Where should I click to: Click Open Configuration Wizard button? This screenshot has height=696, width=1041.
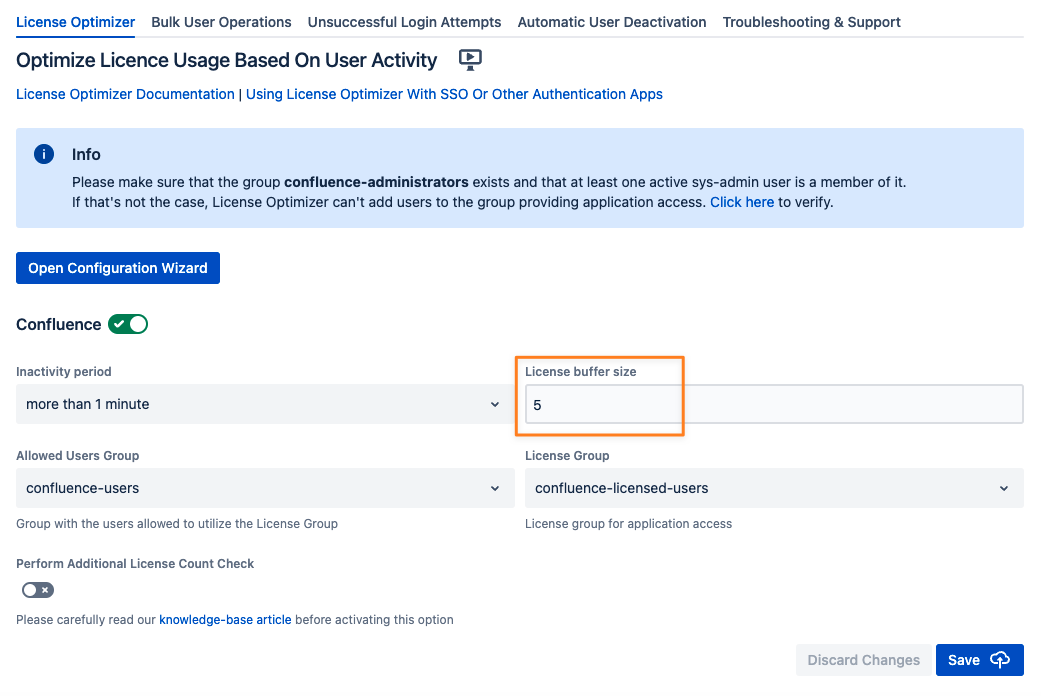point(118,268)
